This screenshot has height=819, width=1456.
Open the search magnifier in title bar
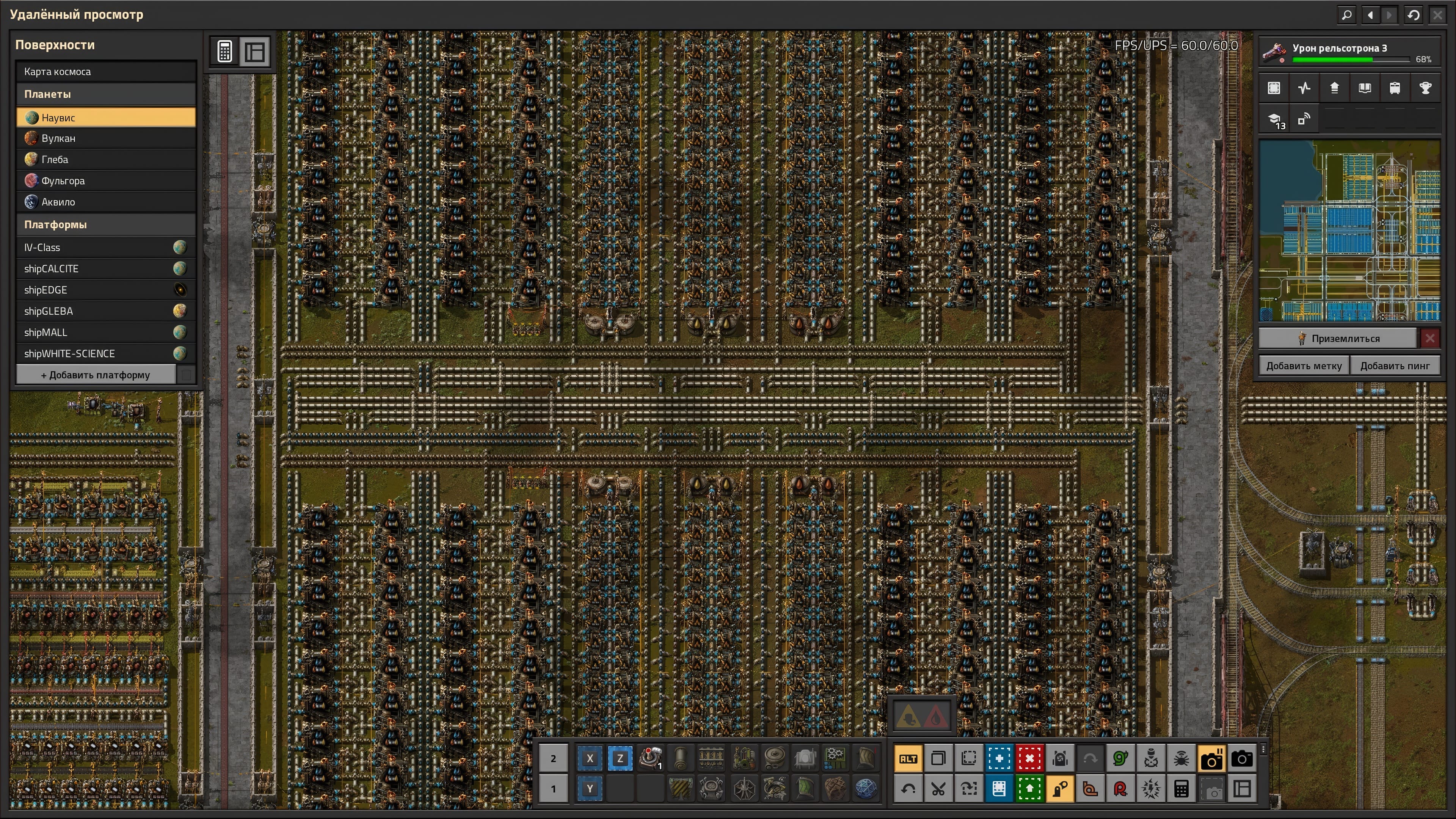pos(1347,15)
